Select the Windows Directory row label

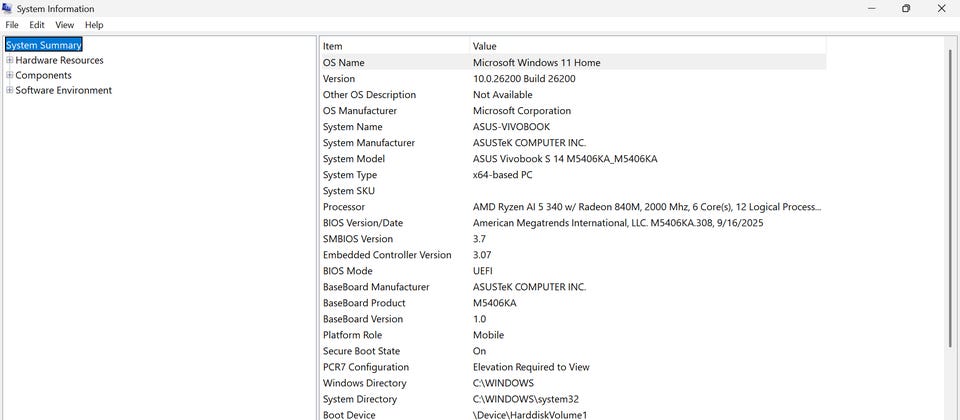(364, 383)
